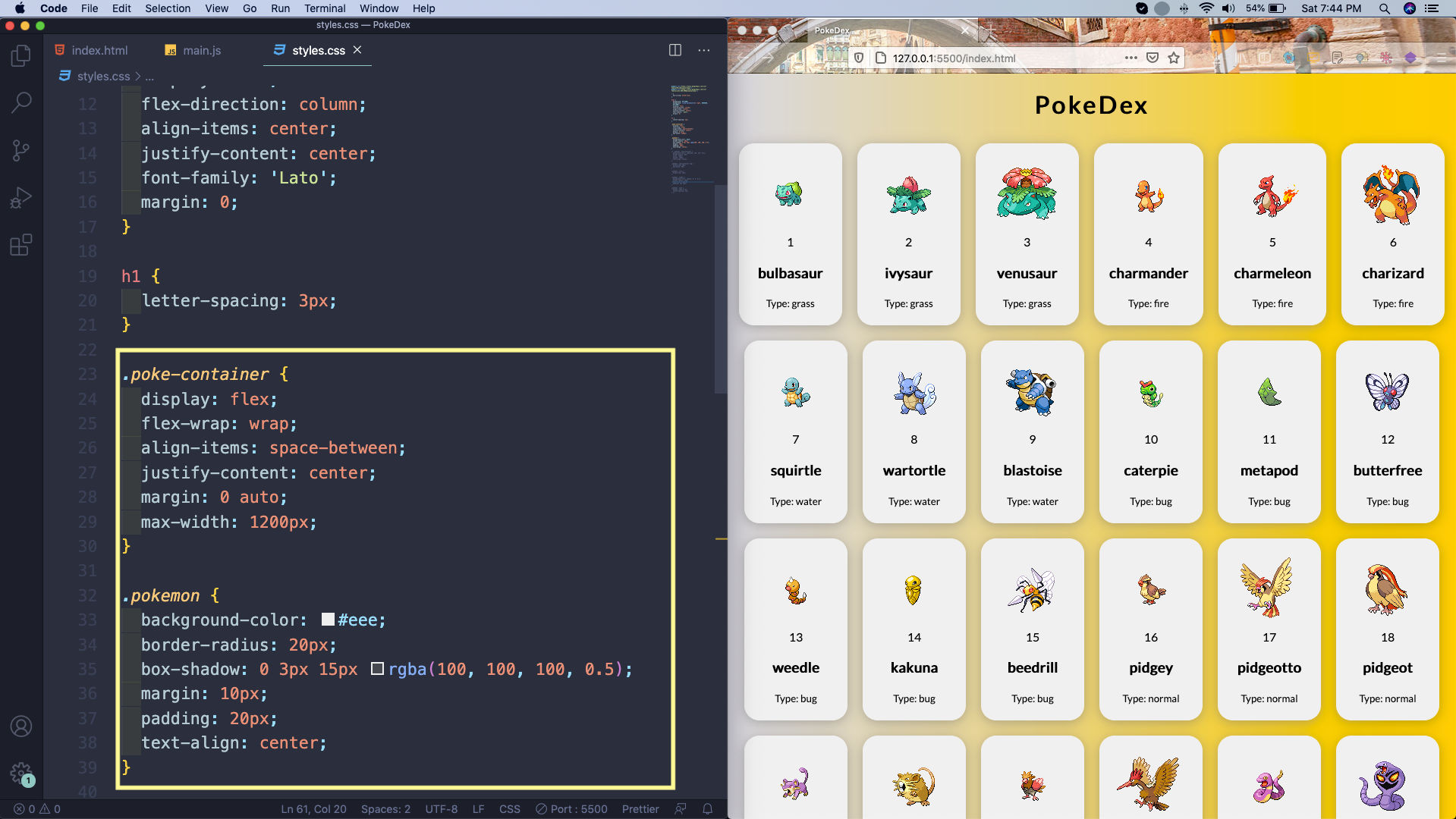Open the Wi-Fi status menu
The height and width of the screenshot is (819, 1456).
click(1206, 8)
